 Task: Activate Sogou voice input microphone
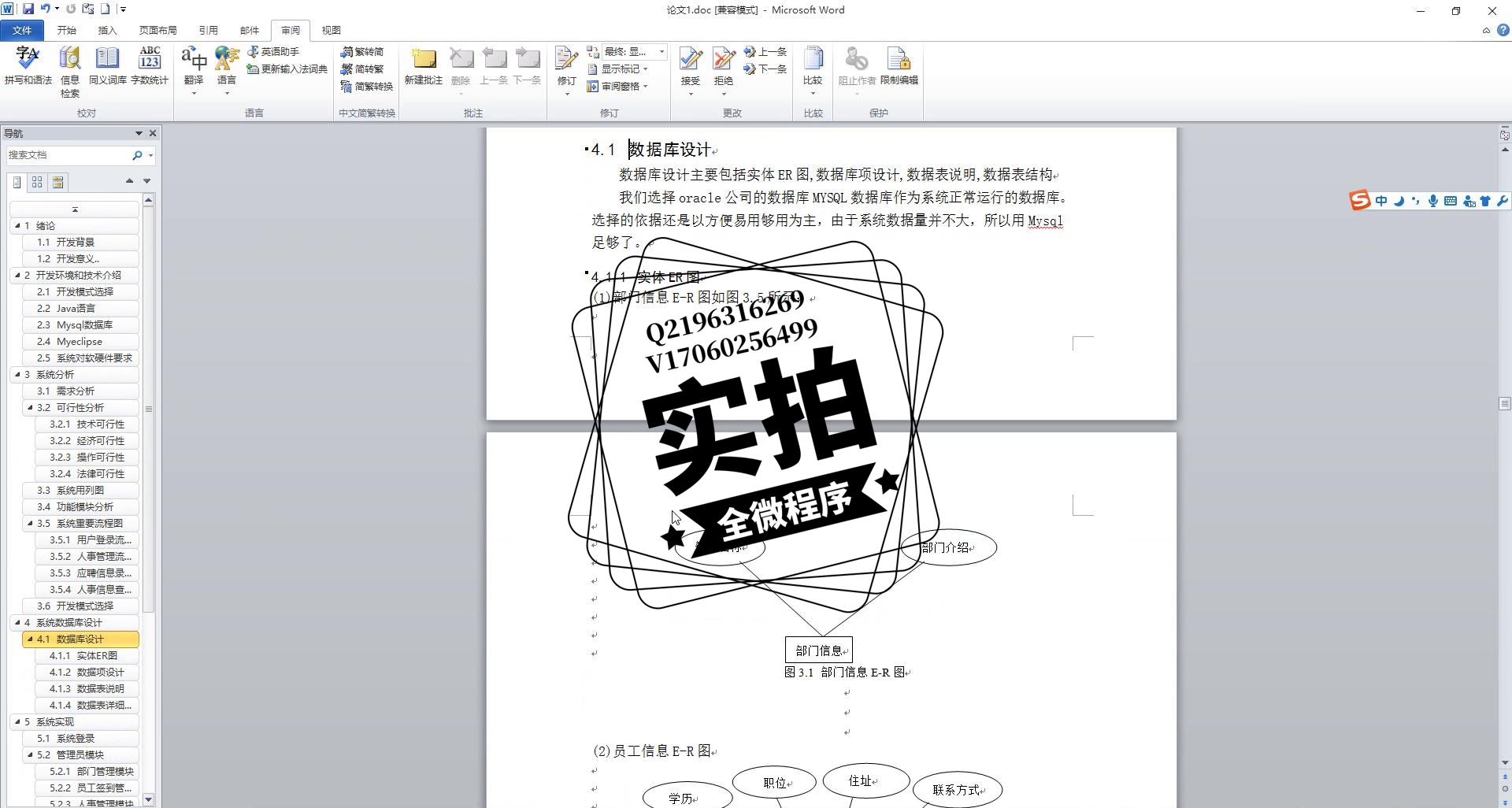coord(1433,201)
